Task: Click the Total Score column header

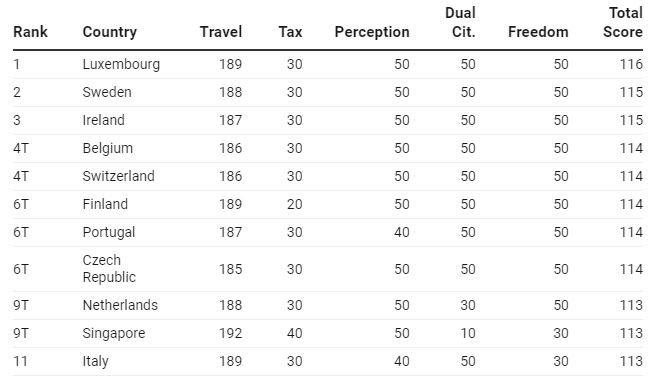Action: [x=623, y=22]
